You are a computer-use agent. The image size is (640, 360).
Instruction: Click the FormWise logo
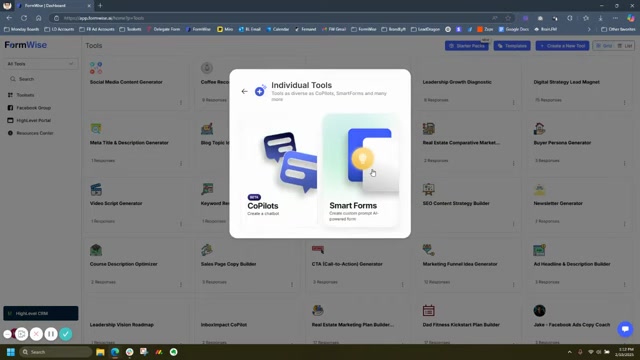[x=26, y=45]
